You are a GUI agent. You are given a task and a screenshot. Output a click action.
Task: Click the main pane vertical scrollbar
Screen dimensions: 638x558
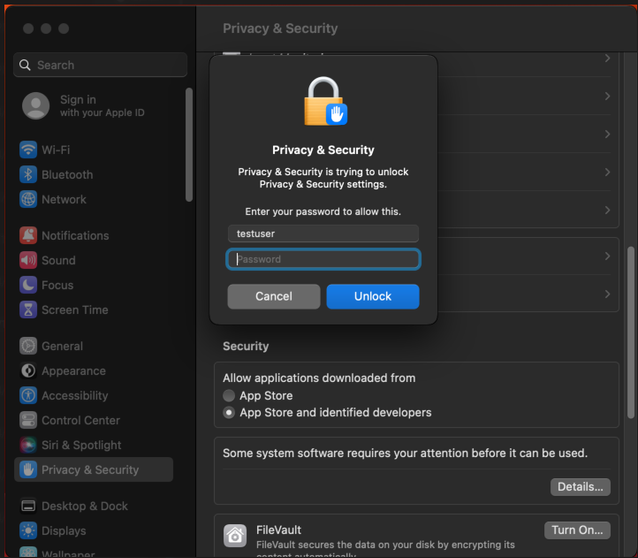coord(630,330)
